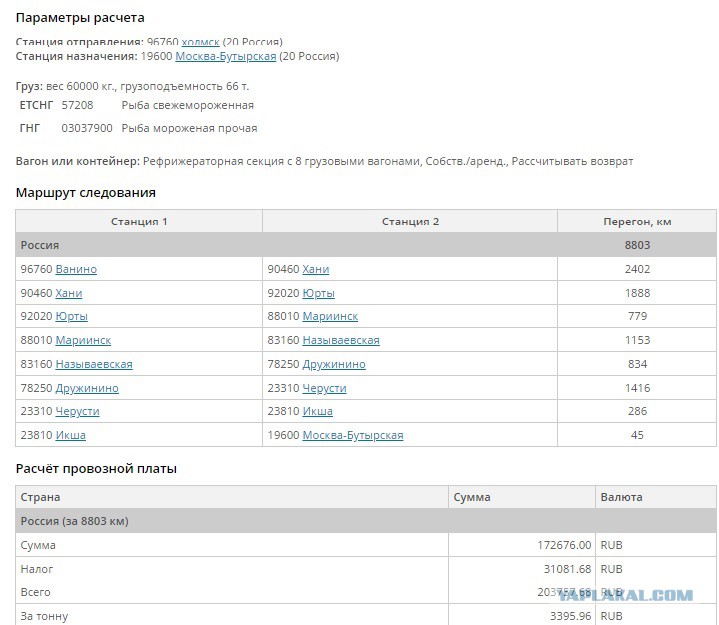Click the 'Вагон или контейнер:' label

point(77,161)
